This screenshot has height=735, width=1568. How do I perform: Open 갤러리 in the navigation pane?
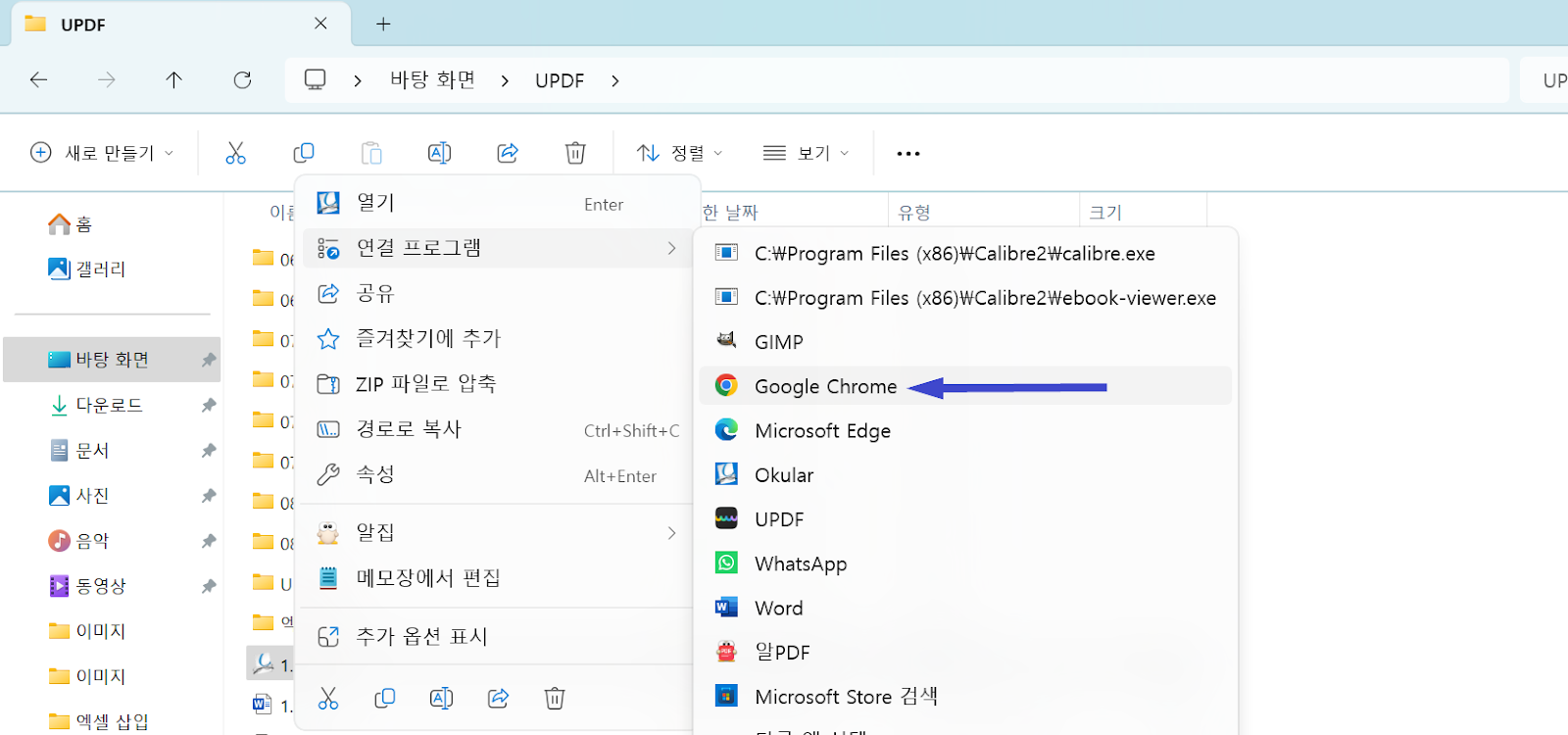point(86,269)
